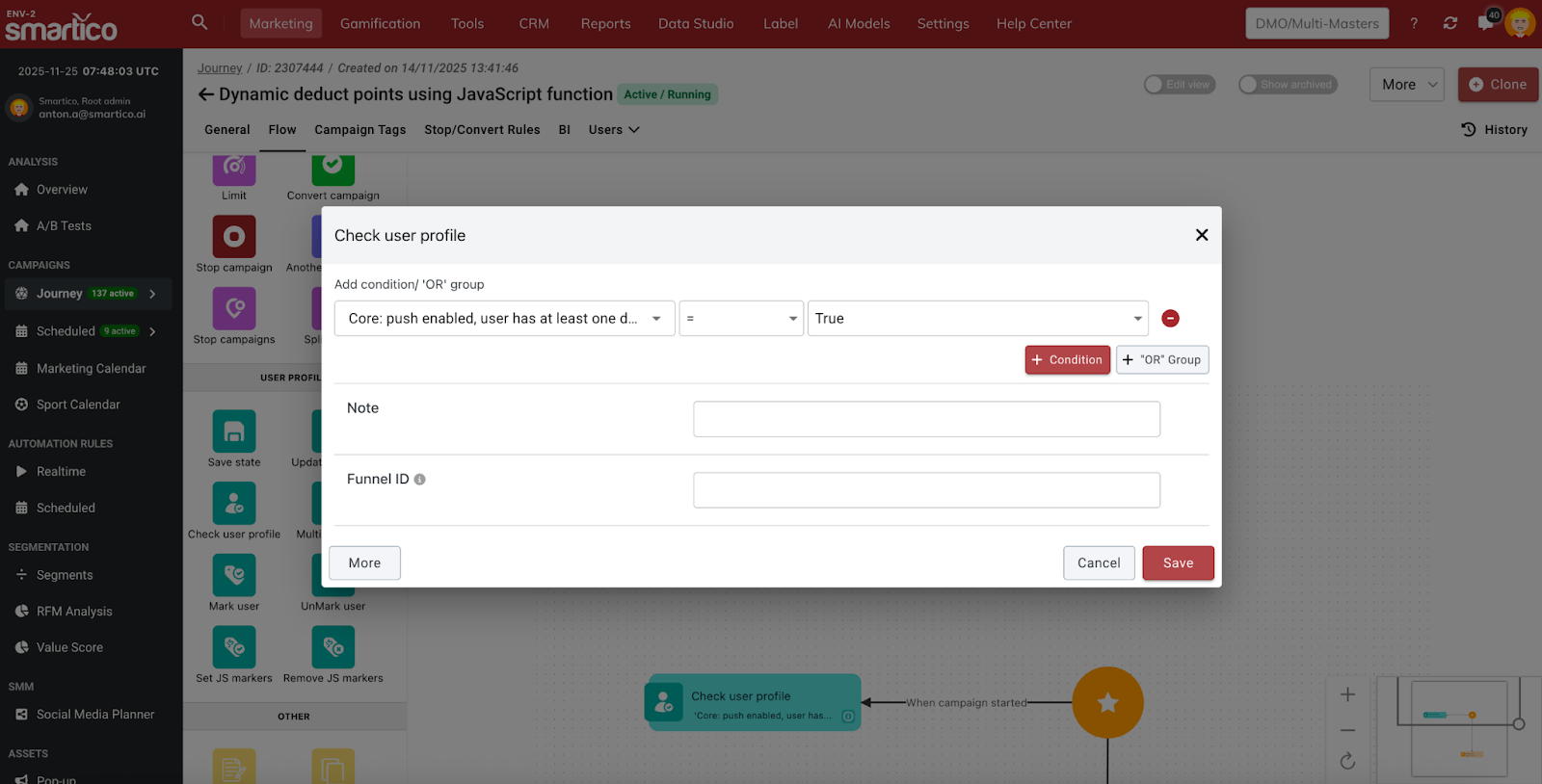Click the red remove condition icon
Viewport: 1542px width, 784px height.
click(1170, 319)
